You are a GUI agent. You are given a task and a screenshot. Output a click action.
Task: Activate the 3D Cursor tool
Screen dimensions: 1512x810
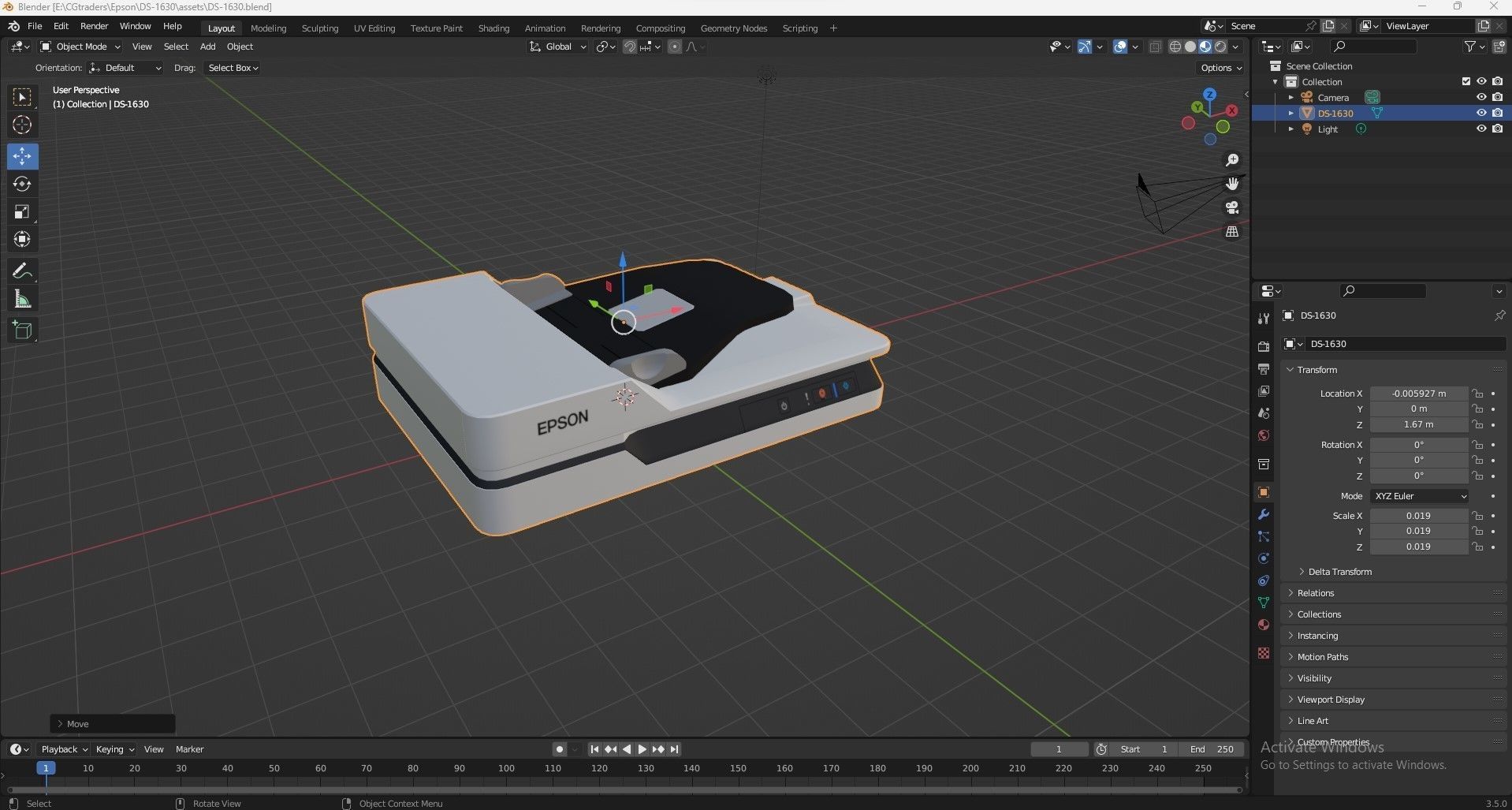pos(22,125)
